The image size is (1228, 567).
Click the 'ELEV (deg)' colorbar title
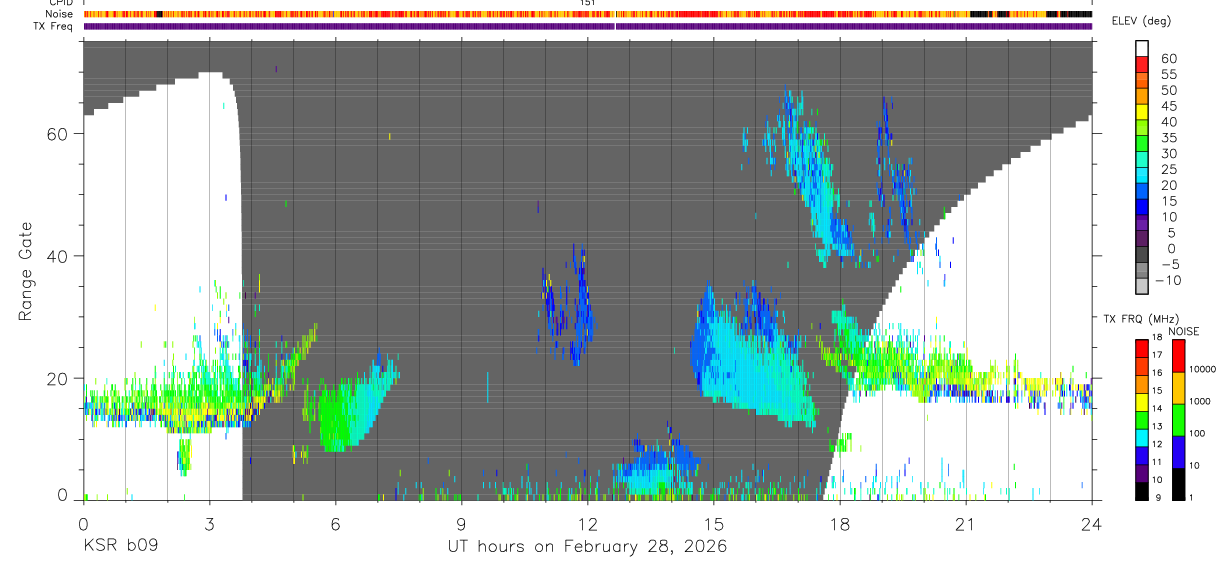point(1141,21)
